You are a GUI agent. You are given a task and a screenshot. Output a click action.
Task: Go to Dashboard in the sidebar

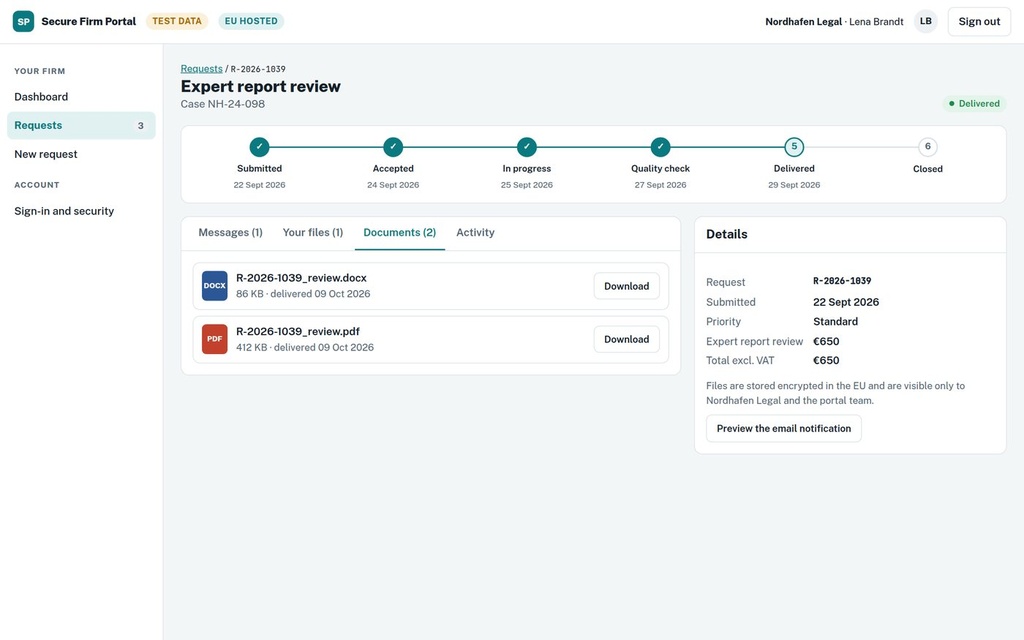click(81, 97)
